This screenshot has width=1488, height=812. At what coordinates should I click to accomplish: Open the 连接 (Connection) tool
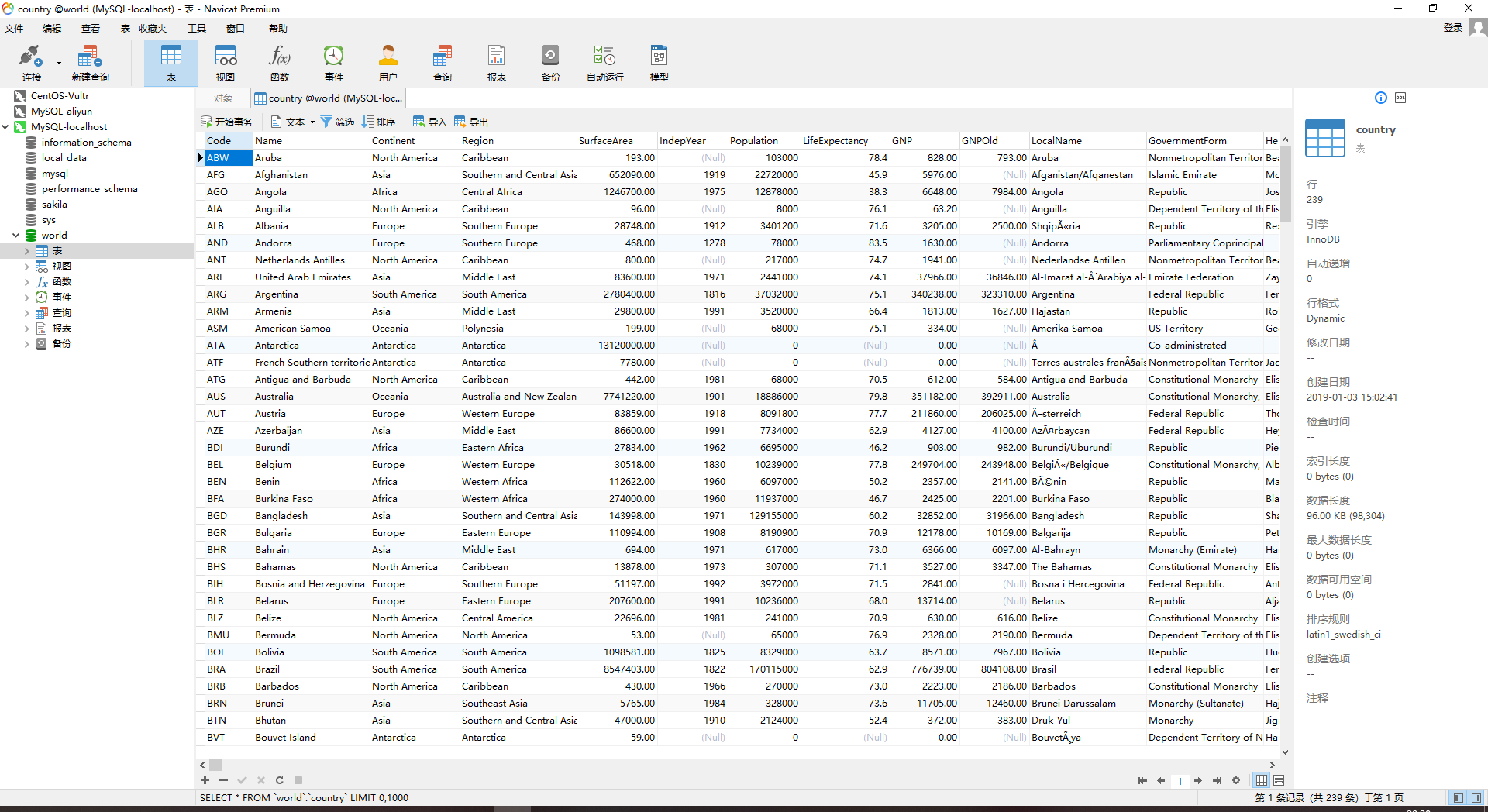tap(31, 63)
